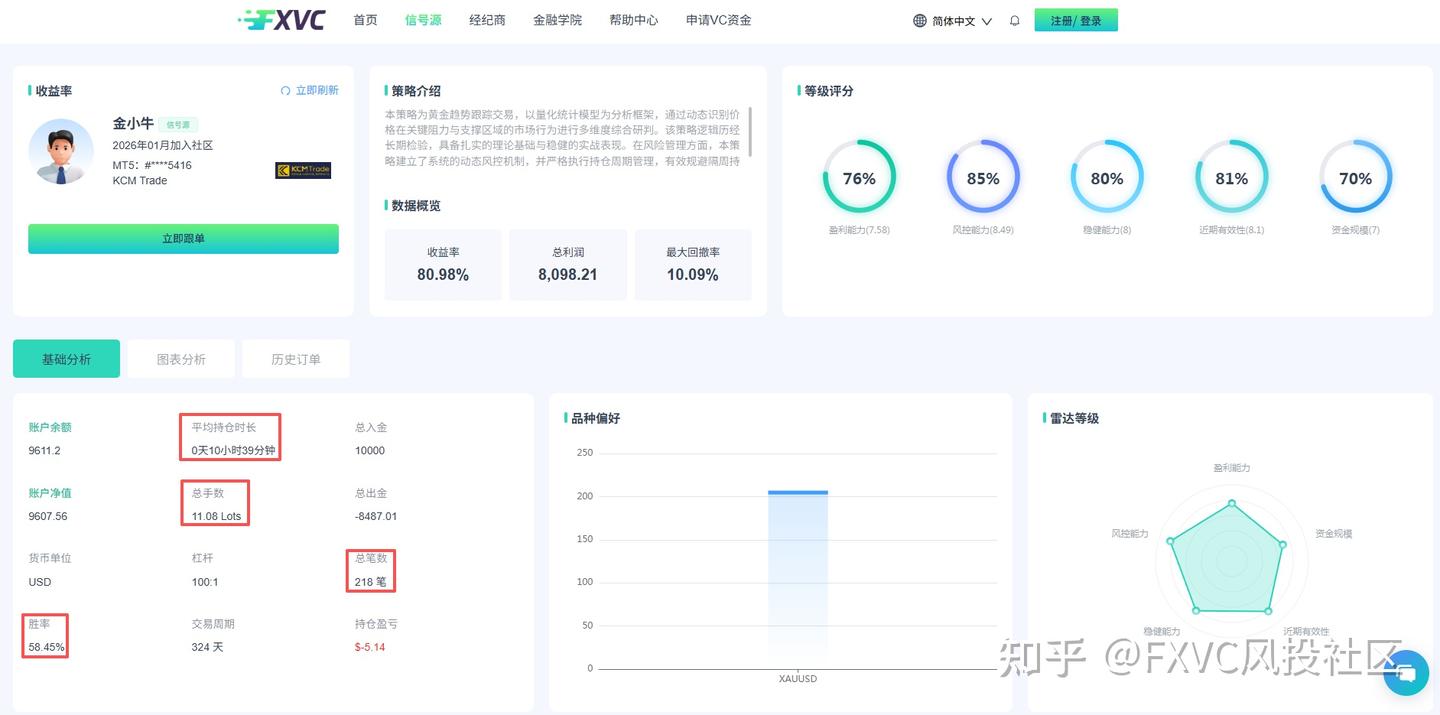Image resolution: width=1440 pixels, height=715 pixels.
Task: Open the notification bell
Action: click(1014, 20)
